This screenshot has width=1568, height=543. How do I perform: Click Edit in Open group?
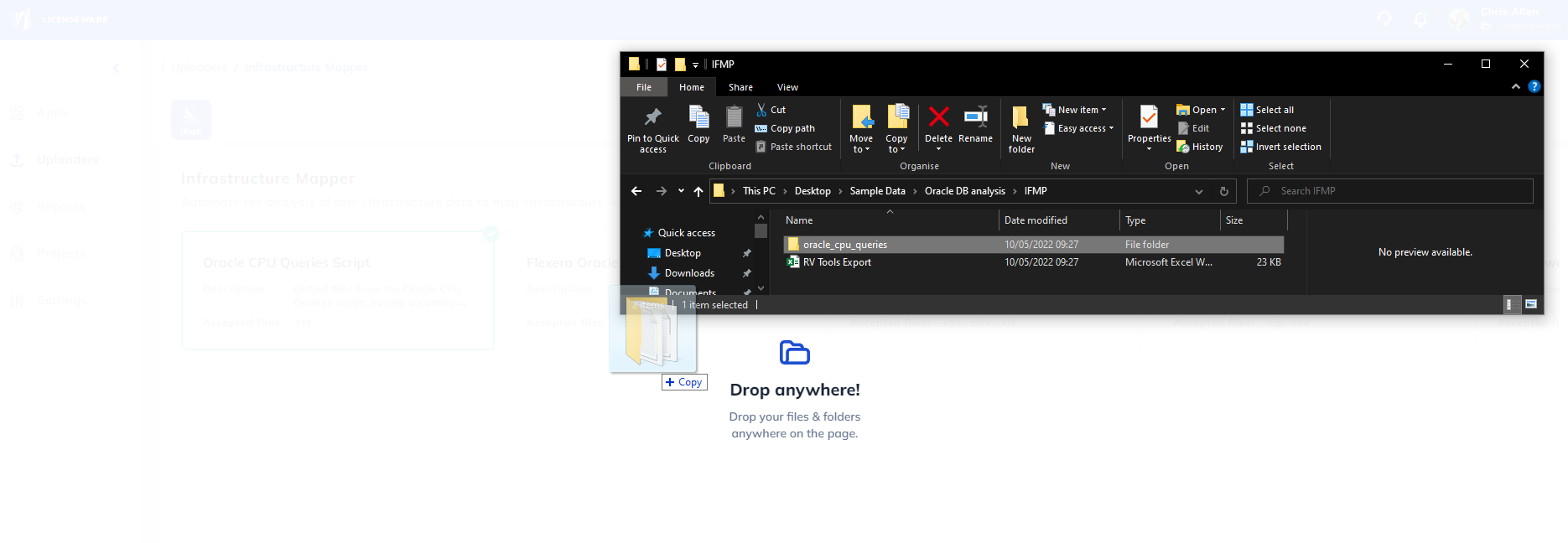coord(1193,128)
